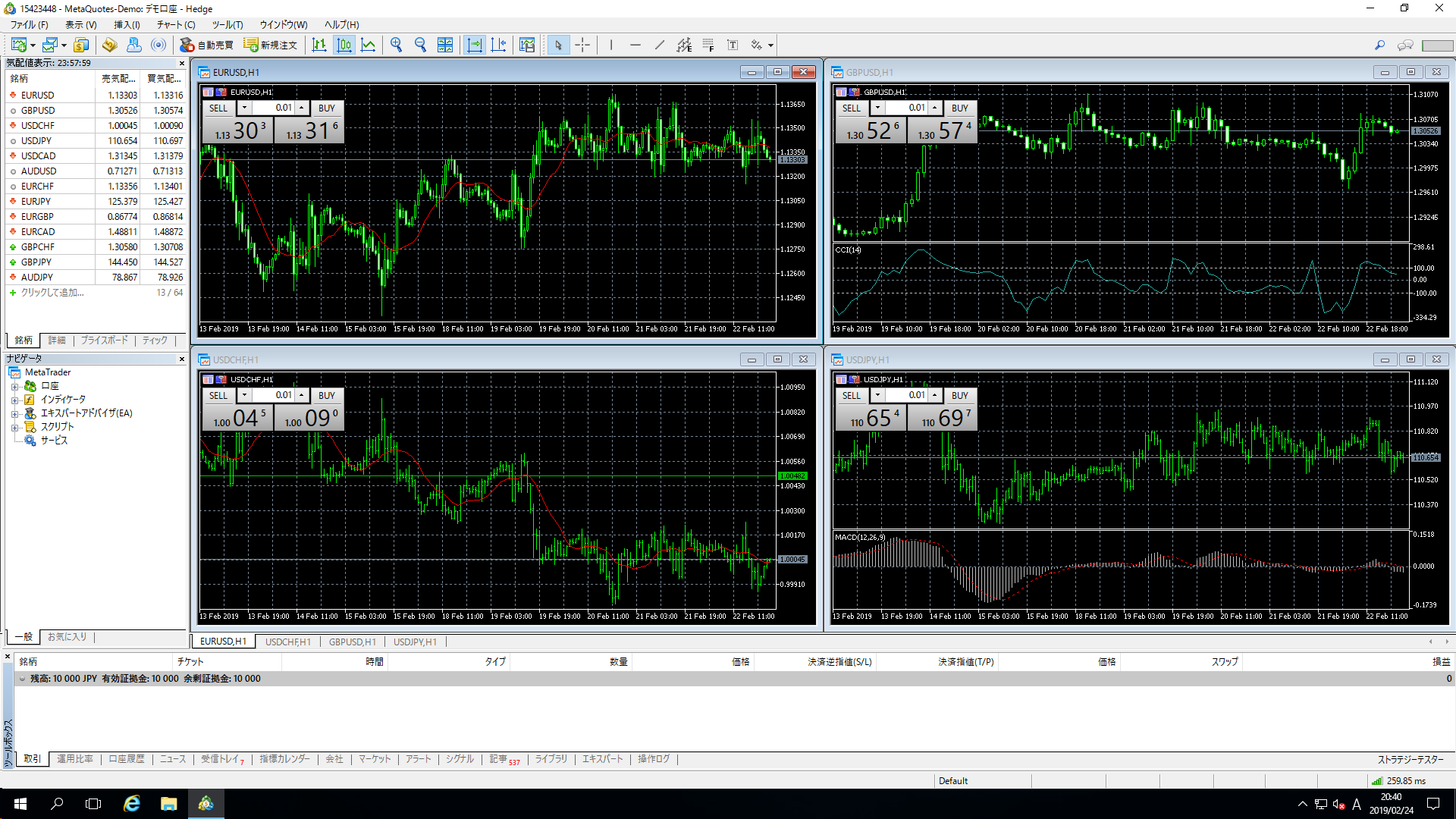
Task: Switch to candlestick chart mode
Action: coord(344,45)
